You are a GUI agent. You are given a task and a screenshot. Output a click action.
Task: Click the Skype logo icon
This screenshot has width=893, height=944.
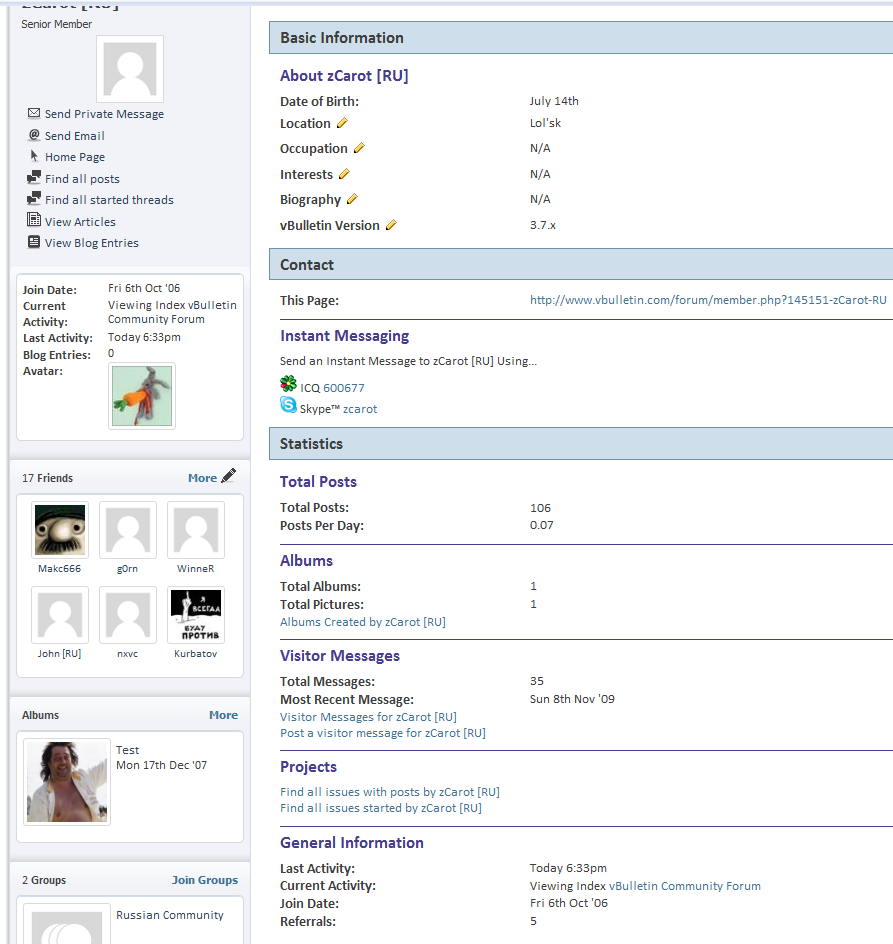288,405
